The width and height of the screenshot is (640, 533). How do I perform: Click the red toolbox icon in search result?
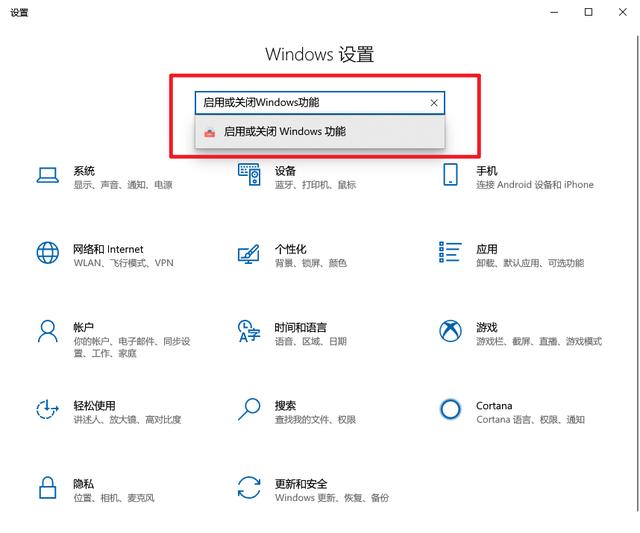[209, 132]
